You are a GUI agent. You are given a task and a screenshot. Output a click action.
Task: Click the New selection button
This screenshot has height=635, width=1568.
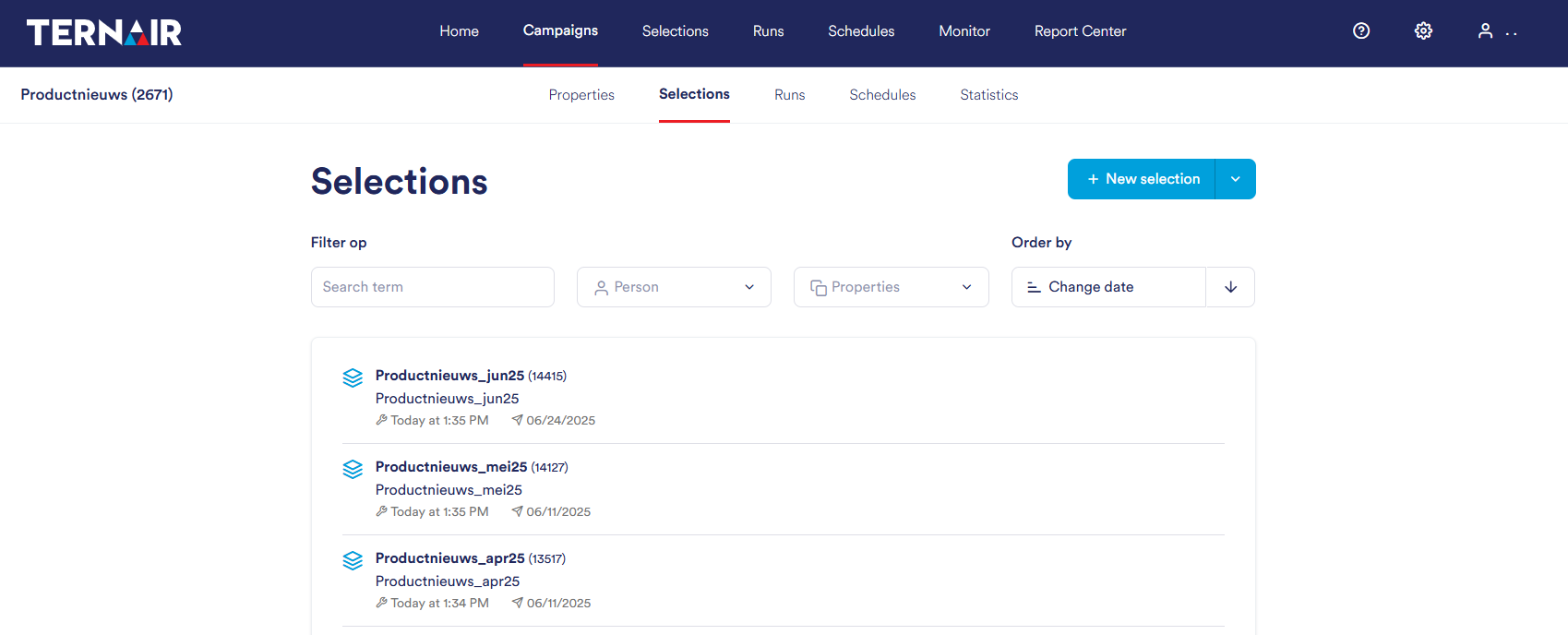pyautogui.click(x=1143, y=179)
